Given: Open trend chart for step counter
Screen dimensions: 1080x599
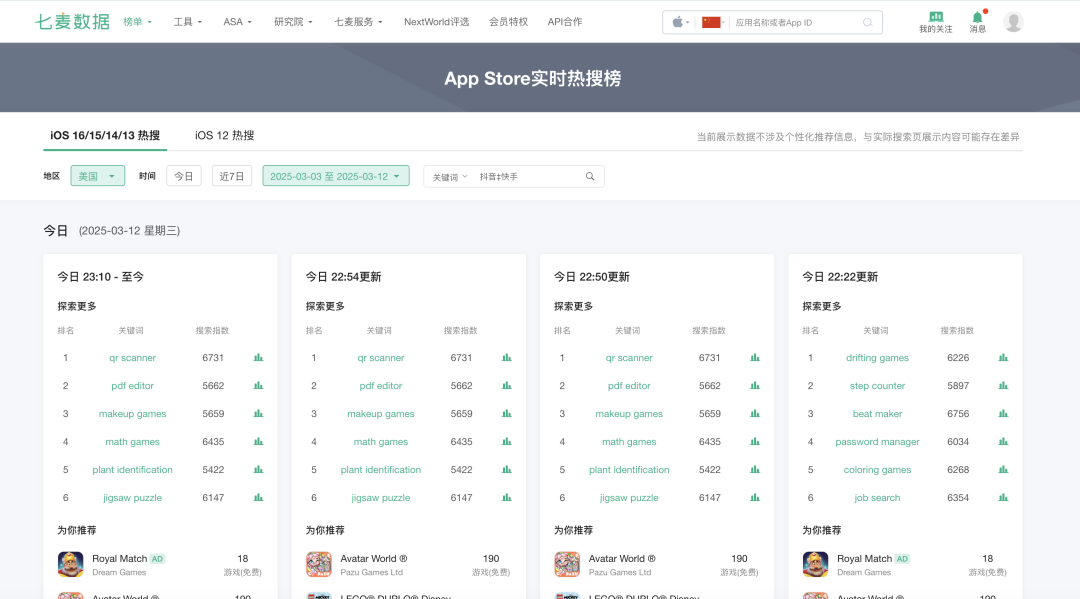Looking at the screenshot, I should 1004,386.
